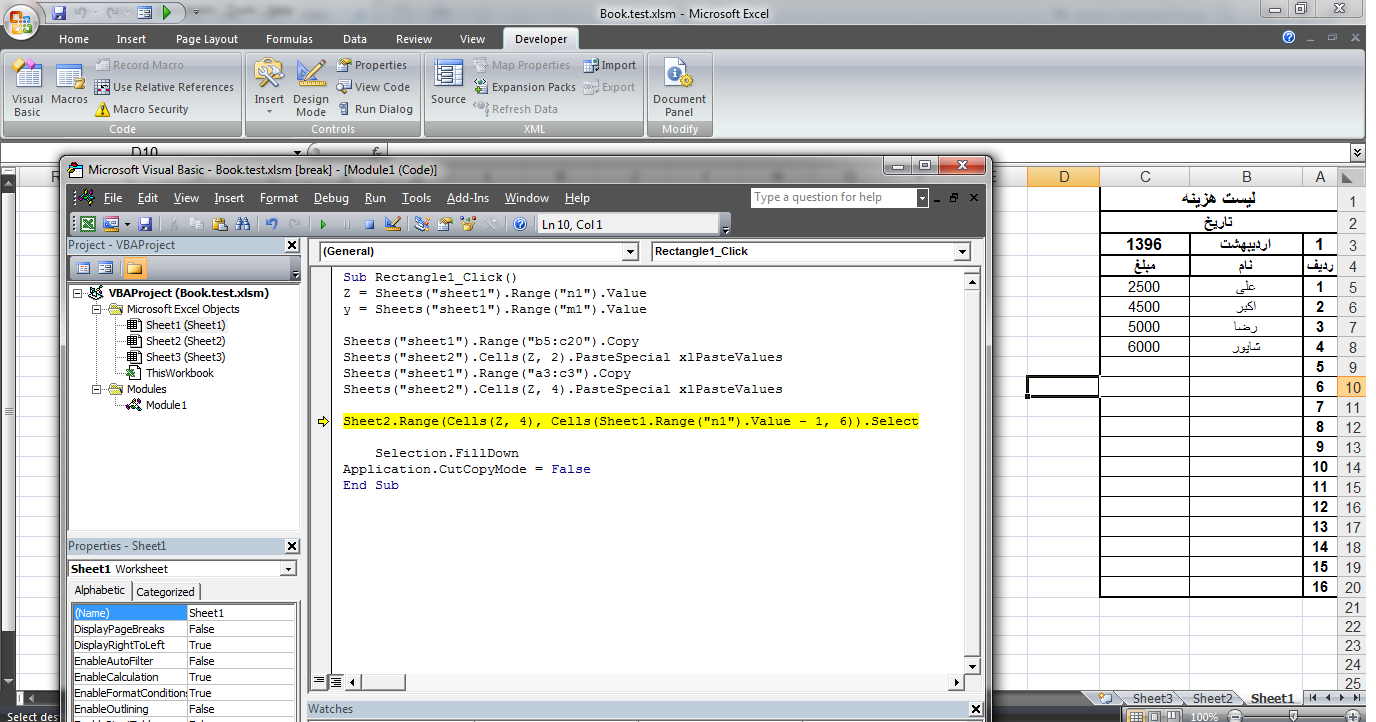Click View Object icon in Project pane
This screenshot has height=722, width=1376.
point(107,268)
